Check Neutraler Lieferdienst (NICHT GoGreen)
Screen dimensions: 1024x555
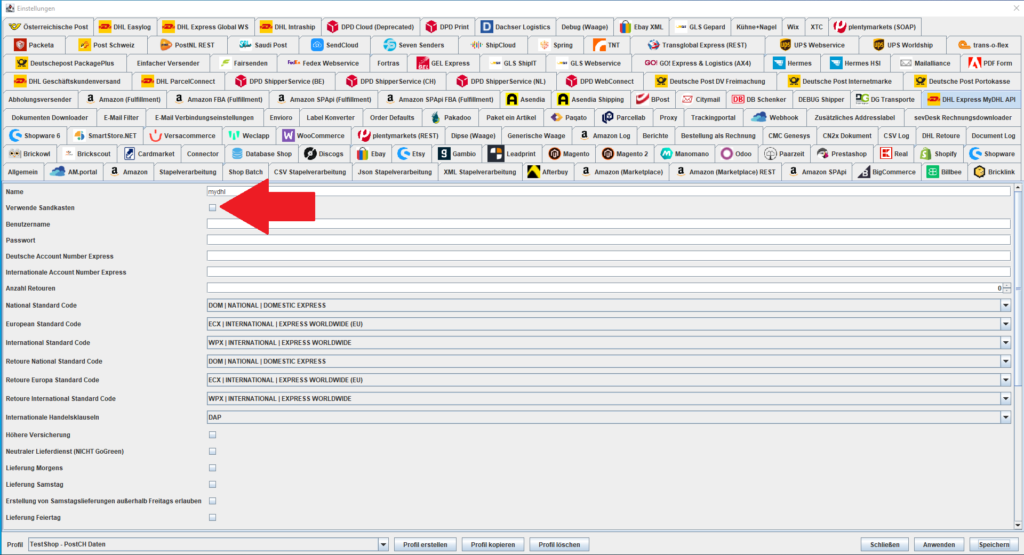212,451
